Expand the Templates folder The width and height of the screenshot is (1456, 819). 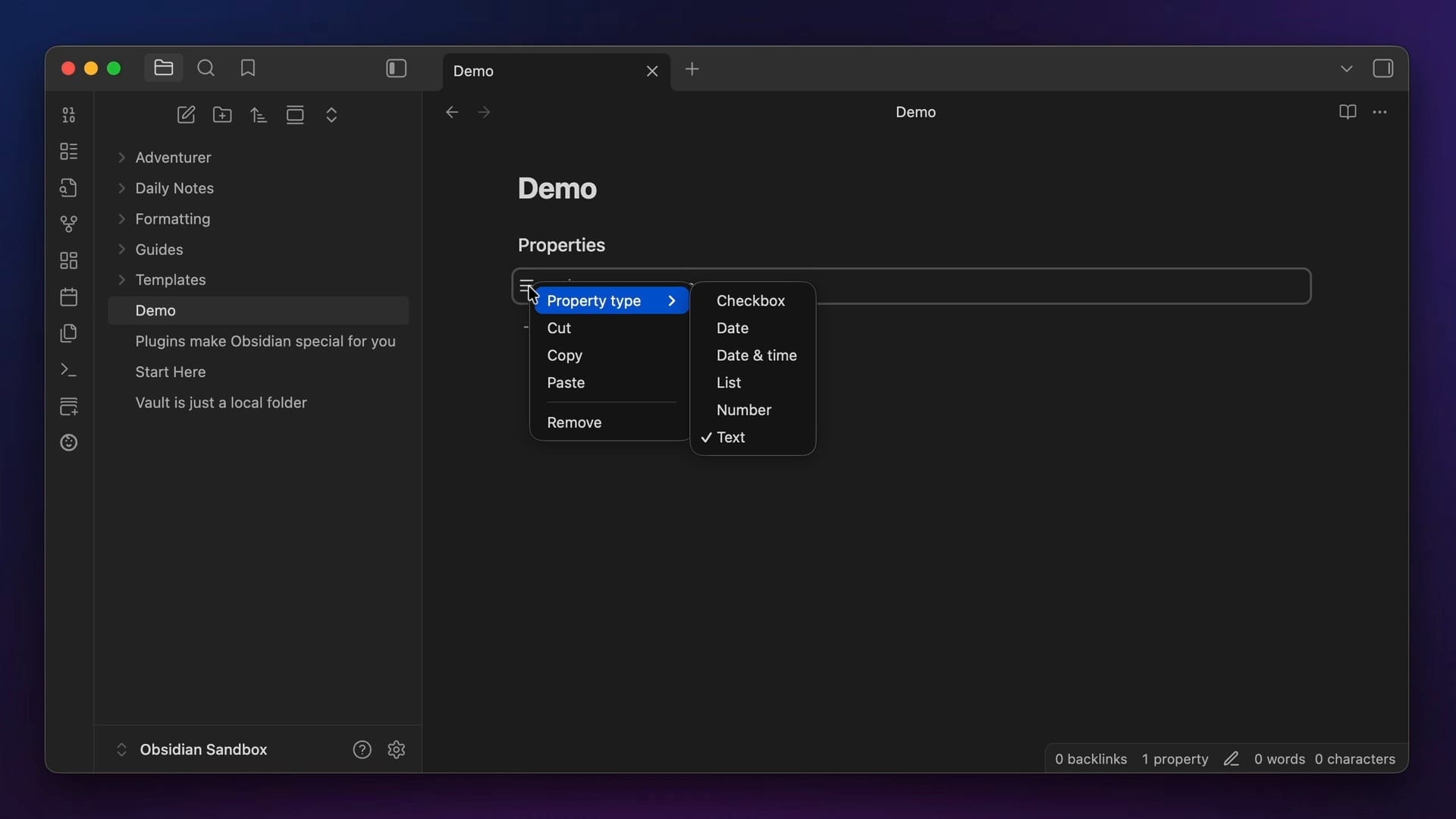170,280
